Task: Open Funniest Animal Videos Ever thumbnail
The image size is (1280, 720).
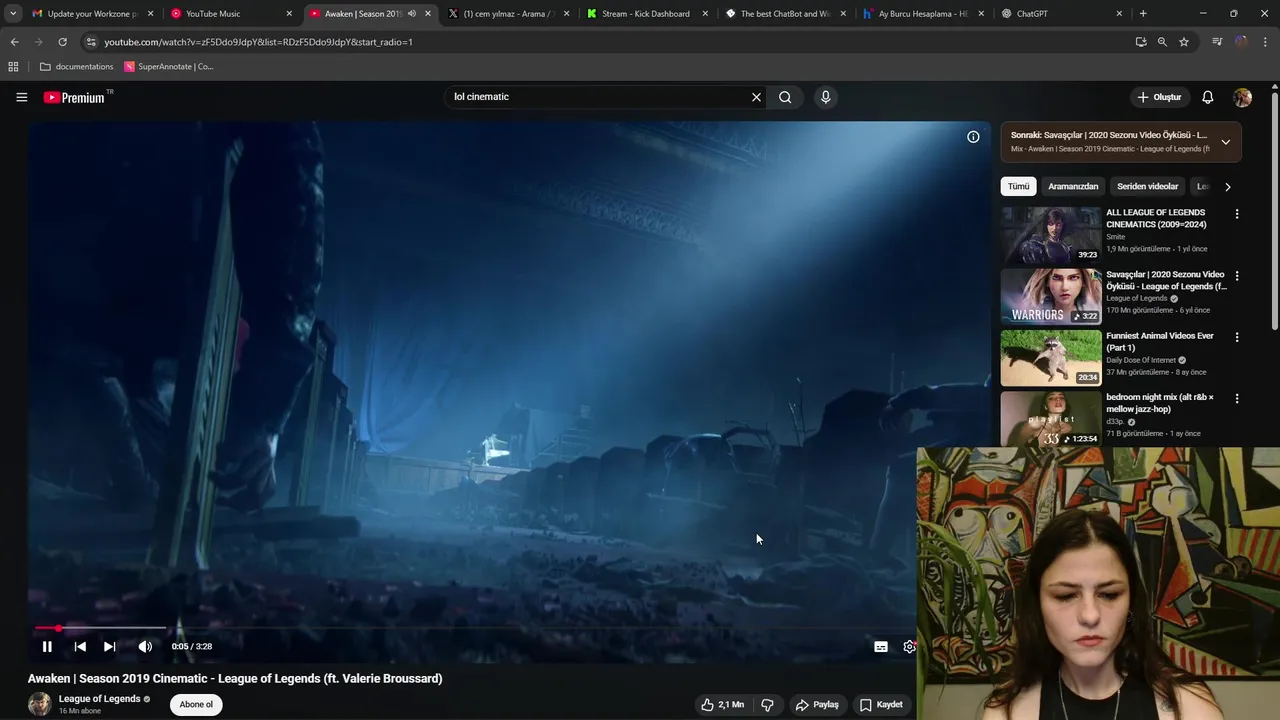Action: tap(1051, 357)
